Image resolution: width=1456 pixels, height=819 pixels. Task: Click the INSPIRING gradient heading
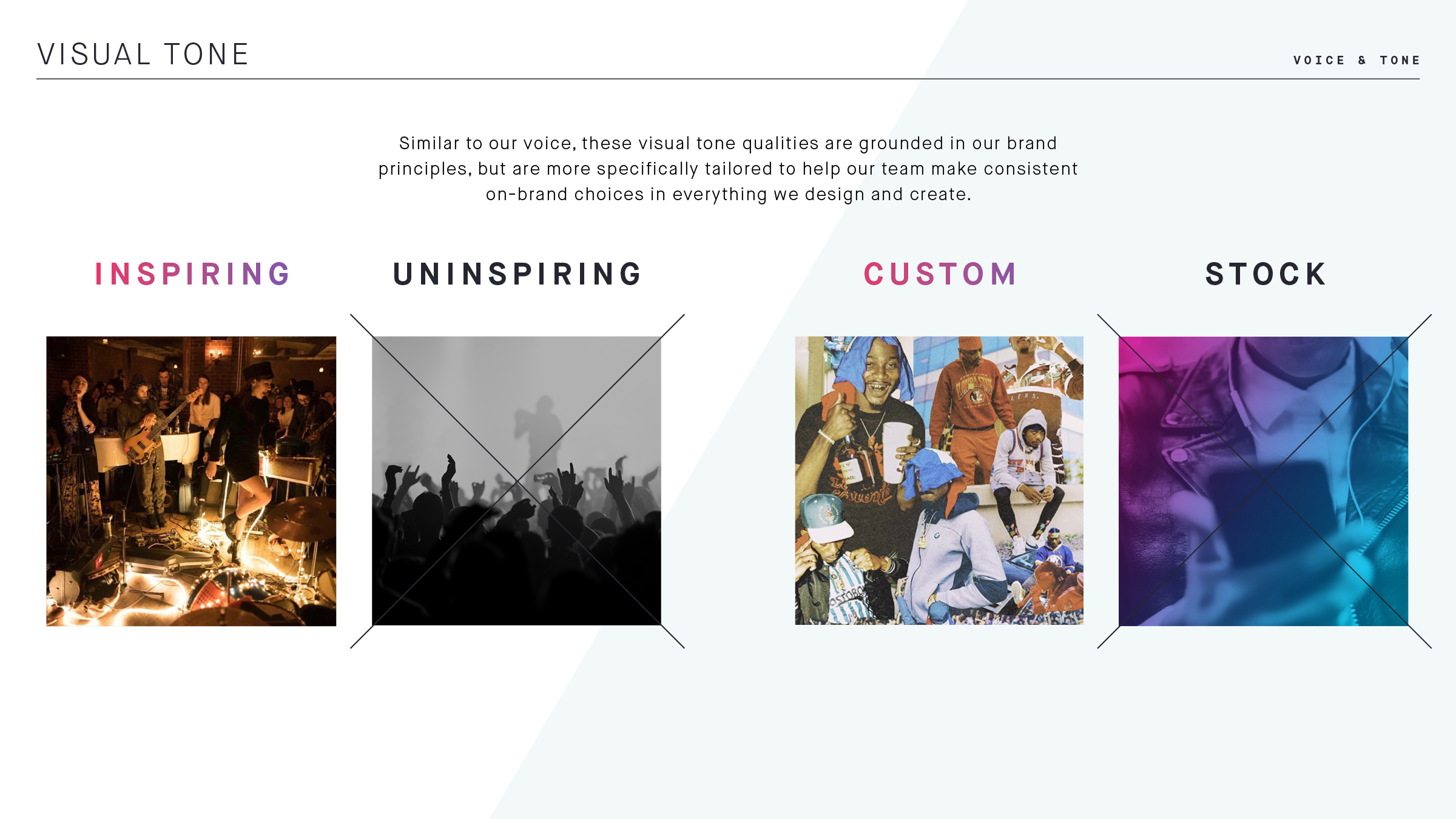(x=192, y=274)
